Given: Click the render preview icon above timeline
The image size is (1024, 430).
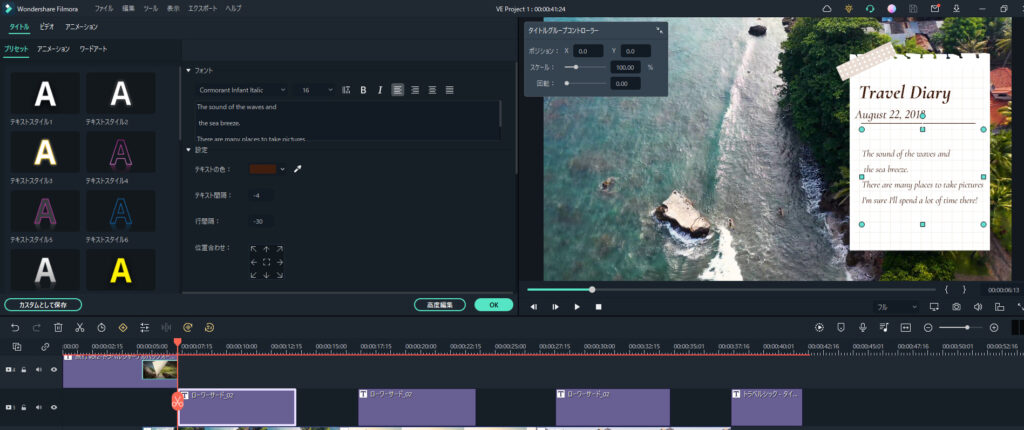Looking at the screenshot, I should pyautogui.click(x=819, y=327).
